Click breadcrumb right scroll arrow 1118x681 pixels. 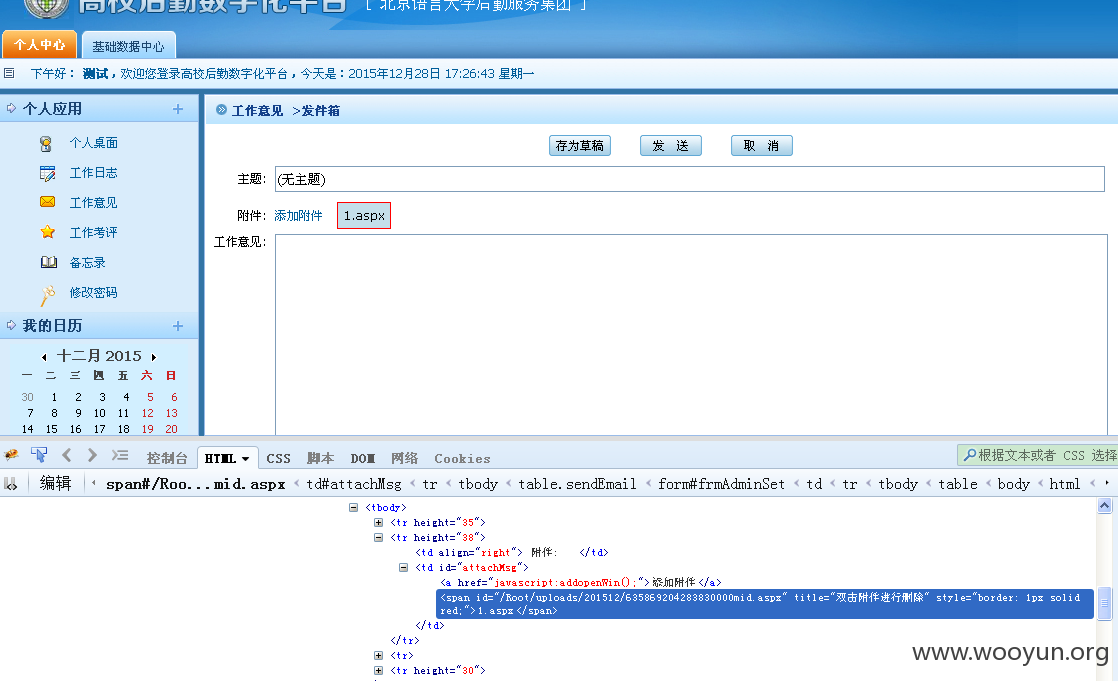[1107, 483]
